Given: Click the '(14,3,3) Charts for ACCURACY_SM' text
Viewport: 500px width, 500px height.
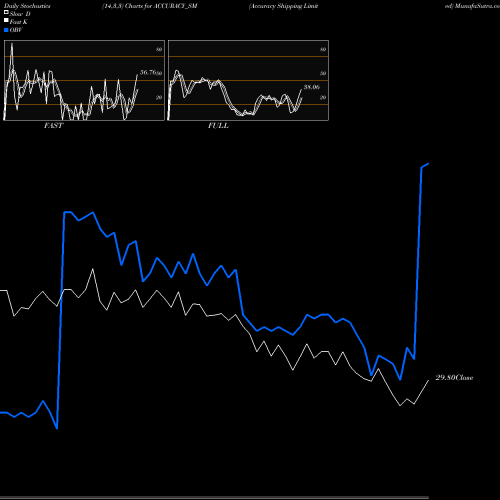Looking at the screenshot, I should (150, 6).
